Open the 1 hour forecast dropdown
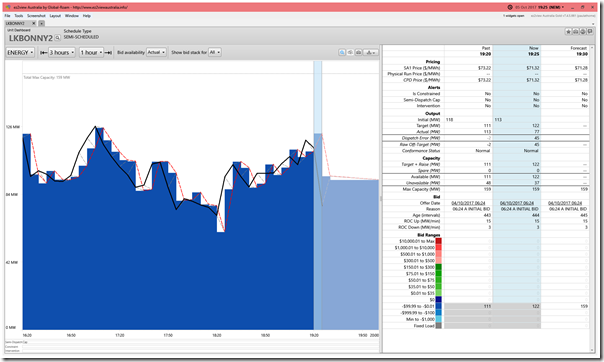Viewport: 604px width, 362px height. click(91, 52)
